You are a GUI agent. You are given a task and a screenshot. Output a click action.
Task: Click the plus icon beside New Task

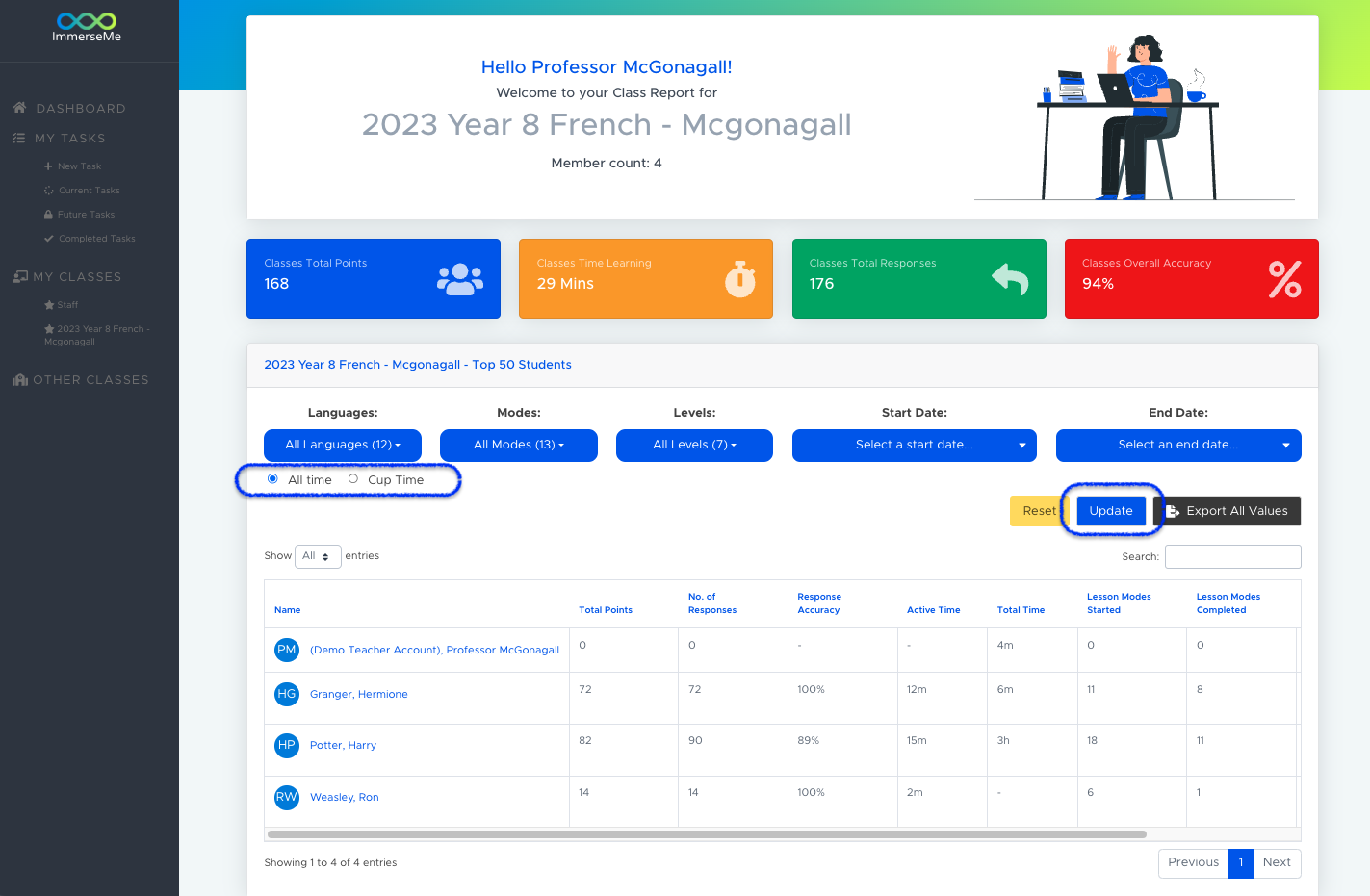coord(48,166)
